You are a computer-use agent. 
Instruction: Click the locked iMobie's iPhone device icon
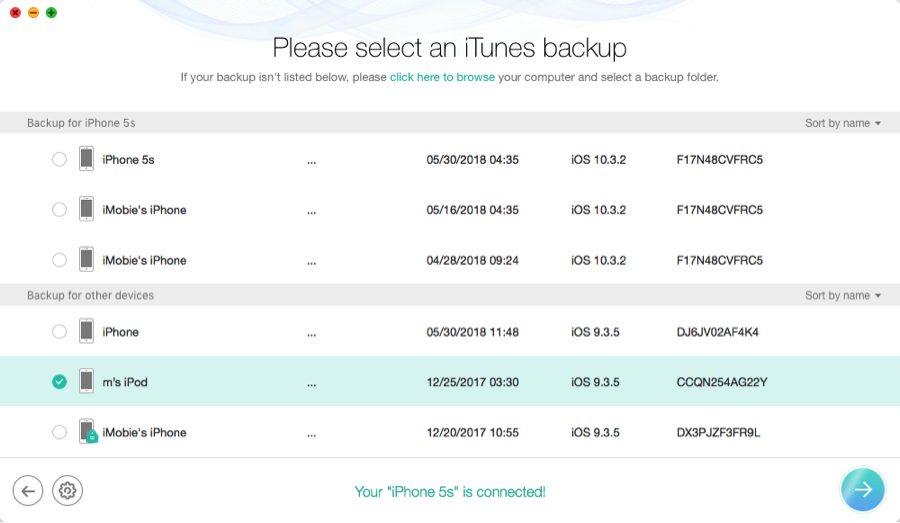[88, 432]
